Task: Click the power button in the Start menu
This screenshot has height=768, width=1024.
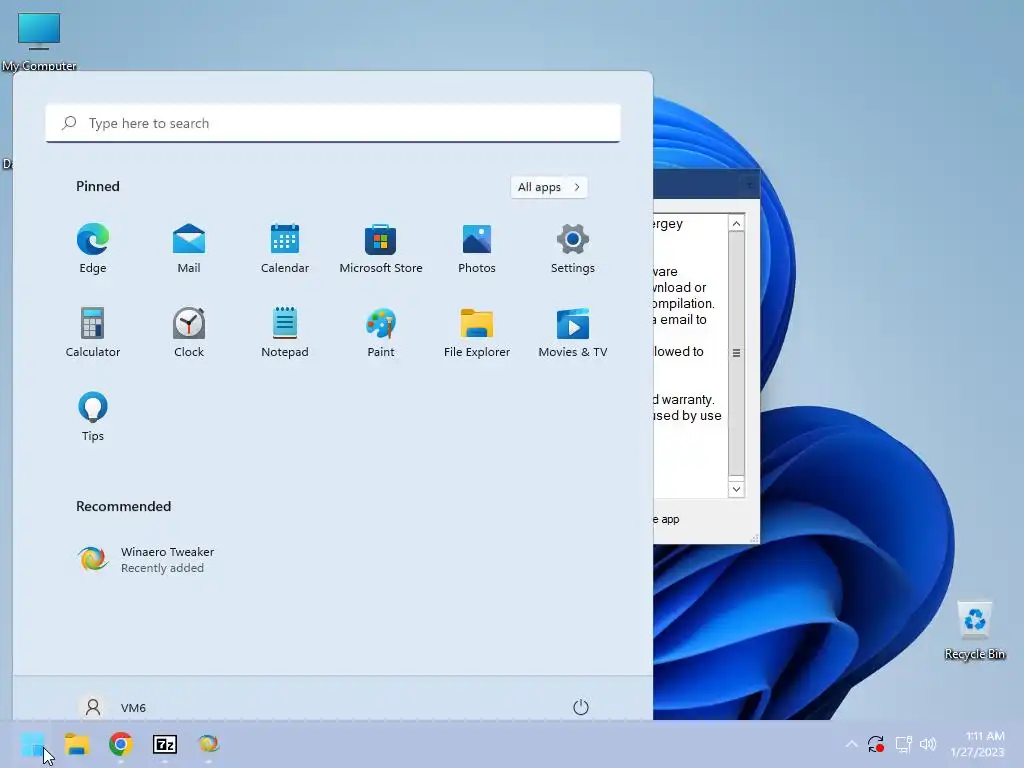Action: point(581,707)
